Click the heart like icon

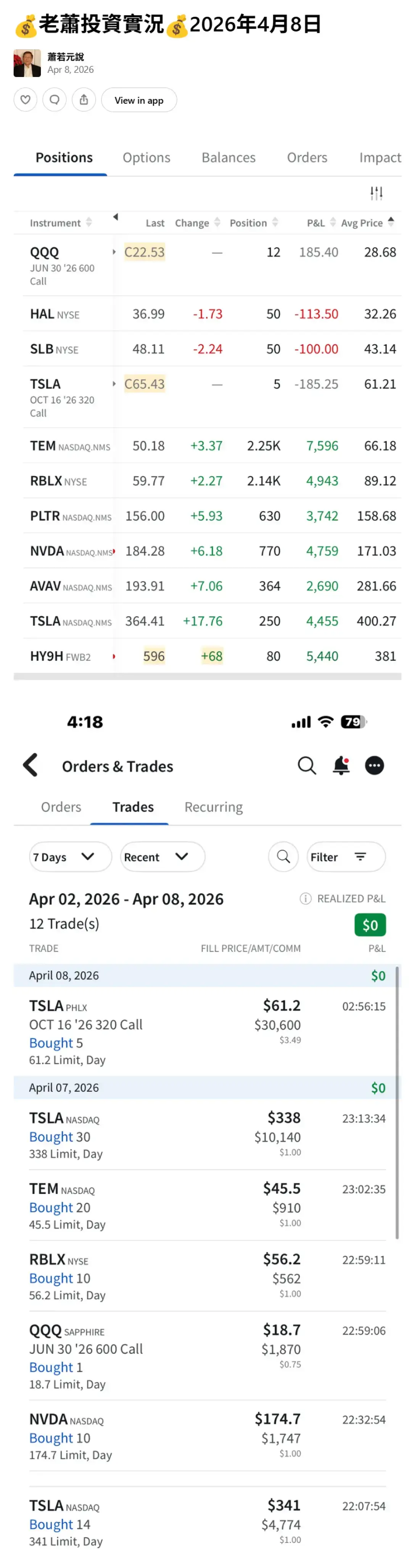[25, 100]
